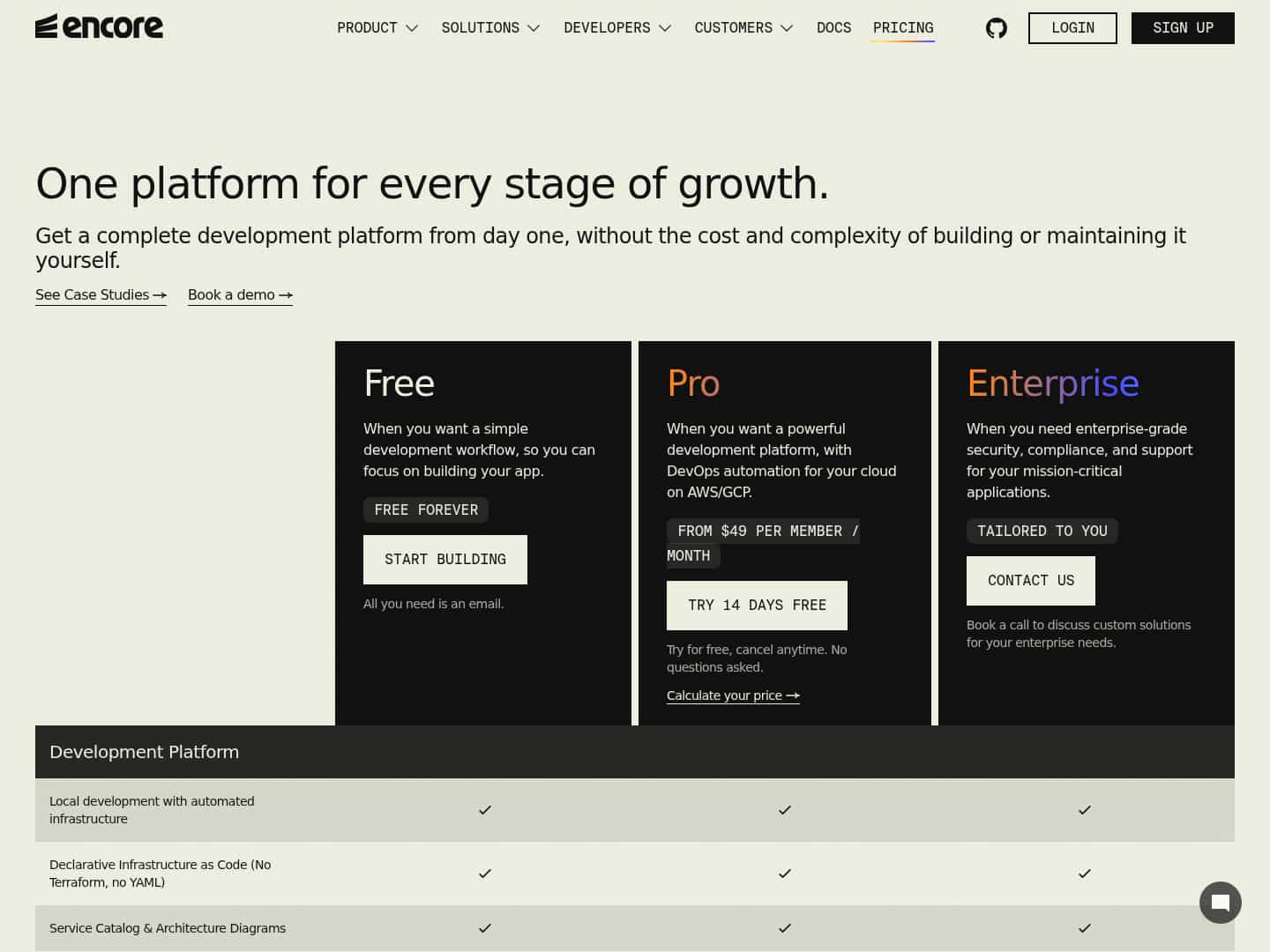Screen dimensions: 1270x952
Task: Click the Service Catalog & Architecture Diagrams label
Action: tap(168, 928)
